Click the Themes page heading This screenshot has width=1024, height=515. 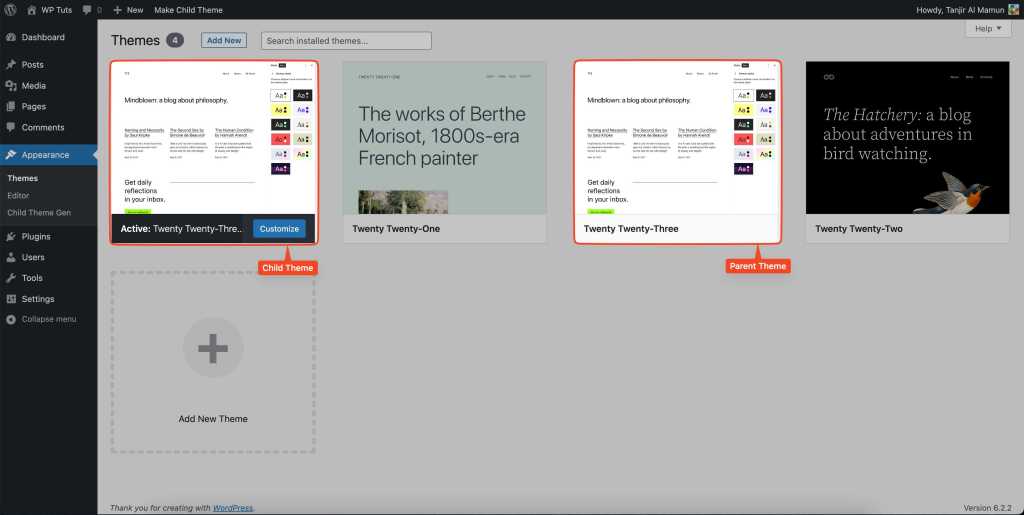[135, 40]
